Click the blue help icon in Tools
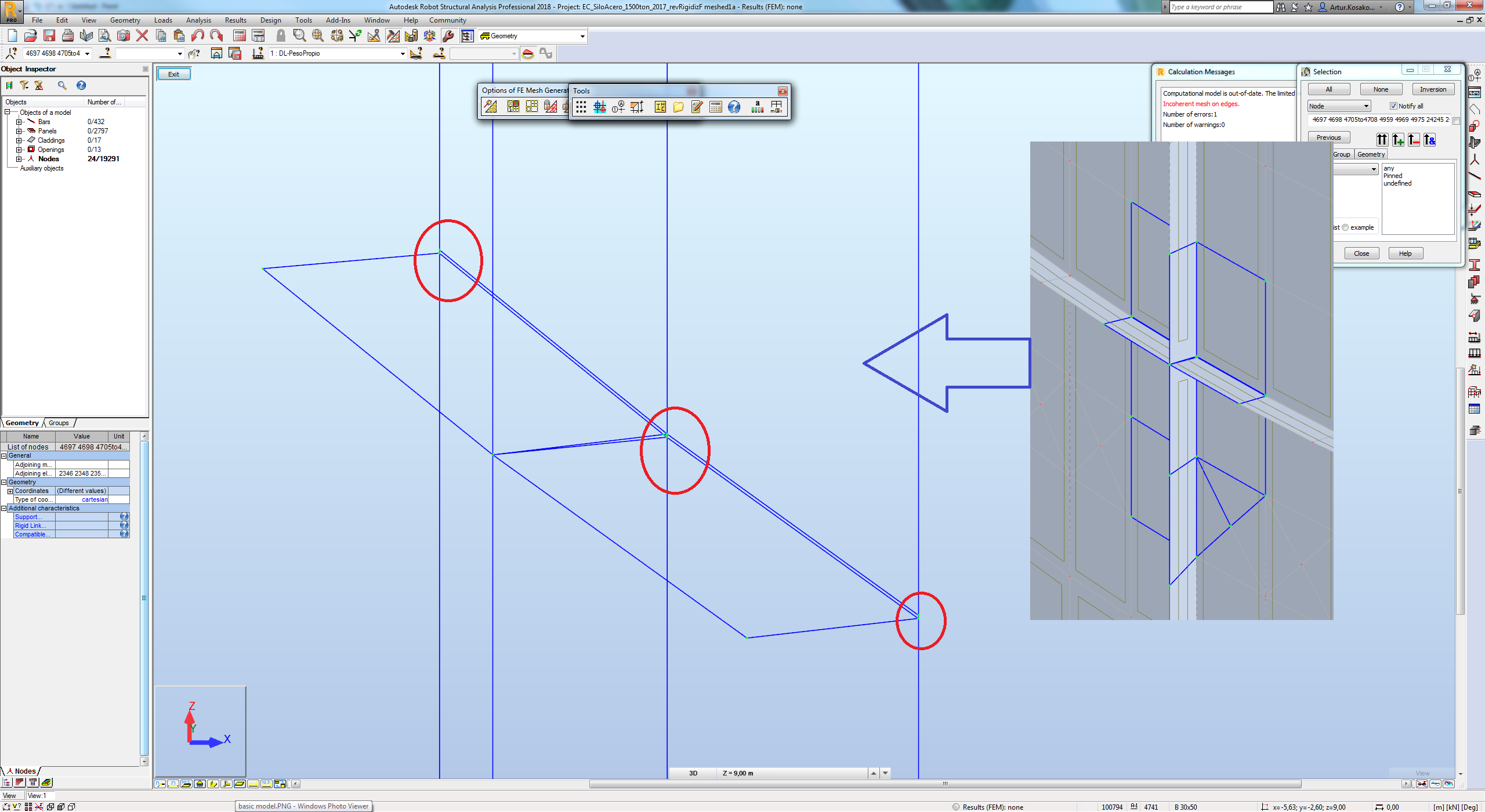Screen dimensions: 1485x812 (x=734, y=107)
